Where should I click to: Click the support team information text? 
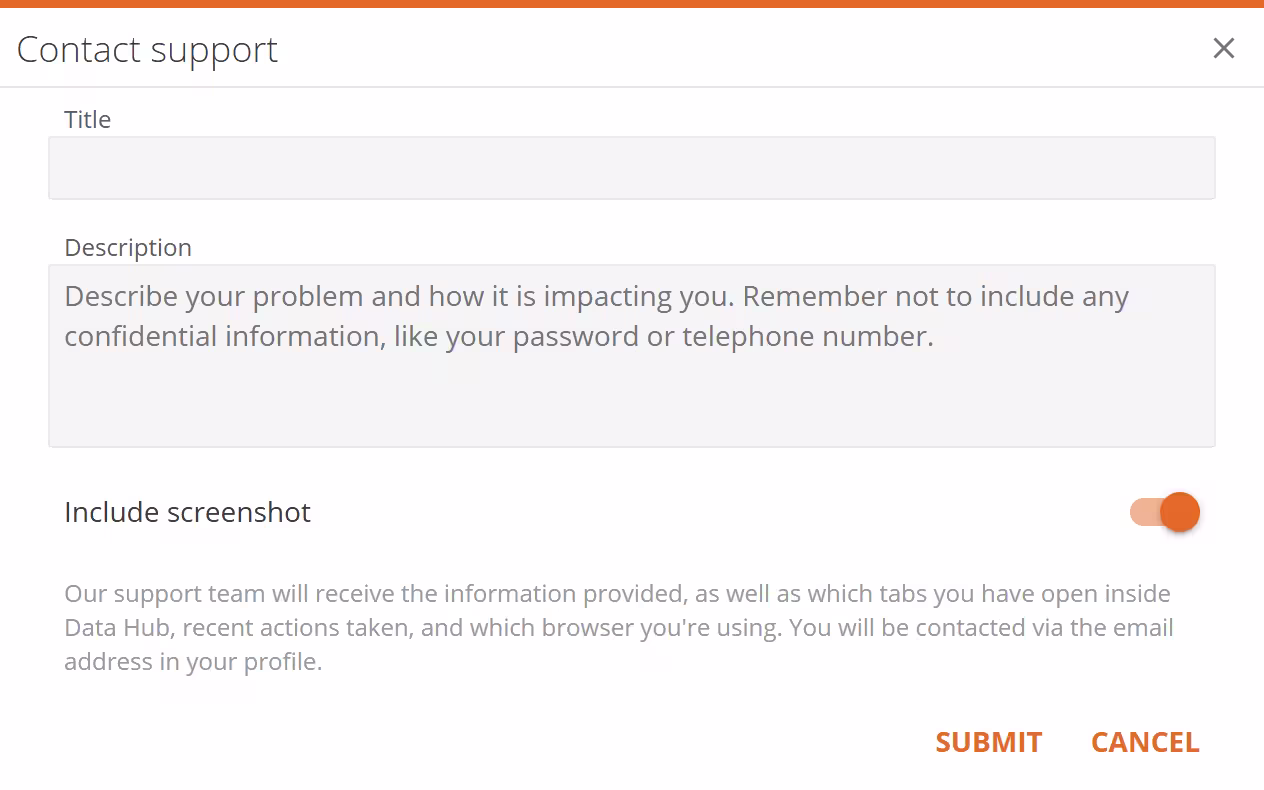(617, 627)
